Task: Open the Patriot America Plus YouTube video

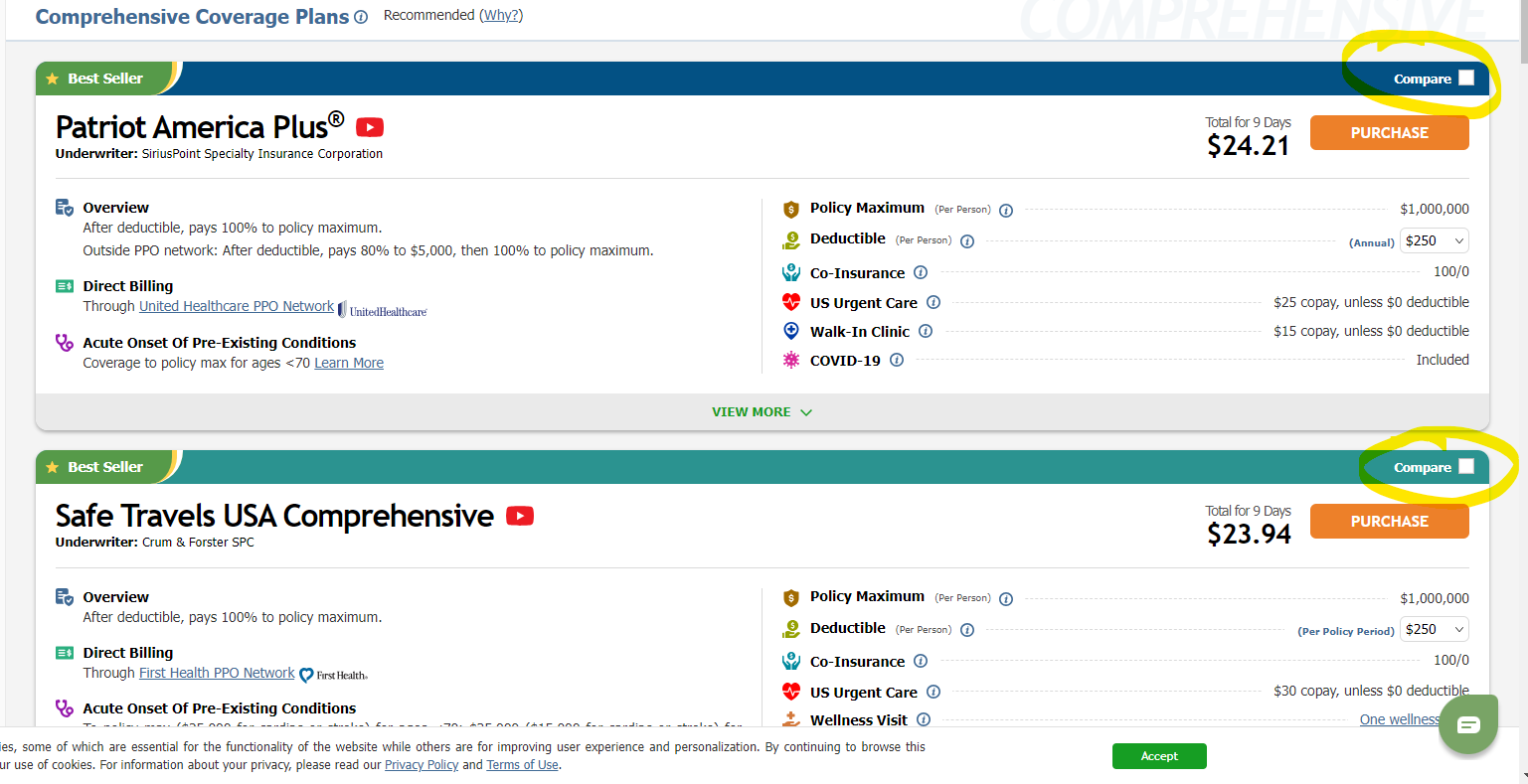Action: (x=370, y=127)
